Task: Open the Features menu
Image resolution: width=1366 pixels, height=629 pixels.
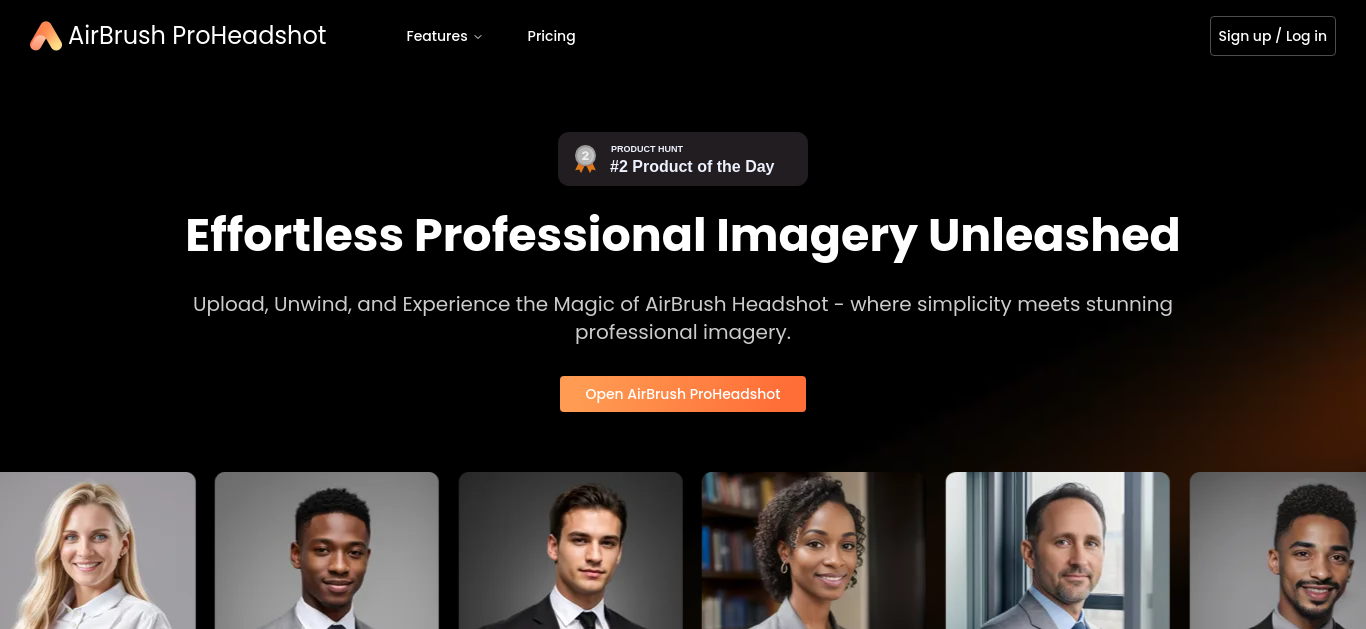Action: click(x=444, y=36)
